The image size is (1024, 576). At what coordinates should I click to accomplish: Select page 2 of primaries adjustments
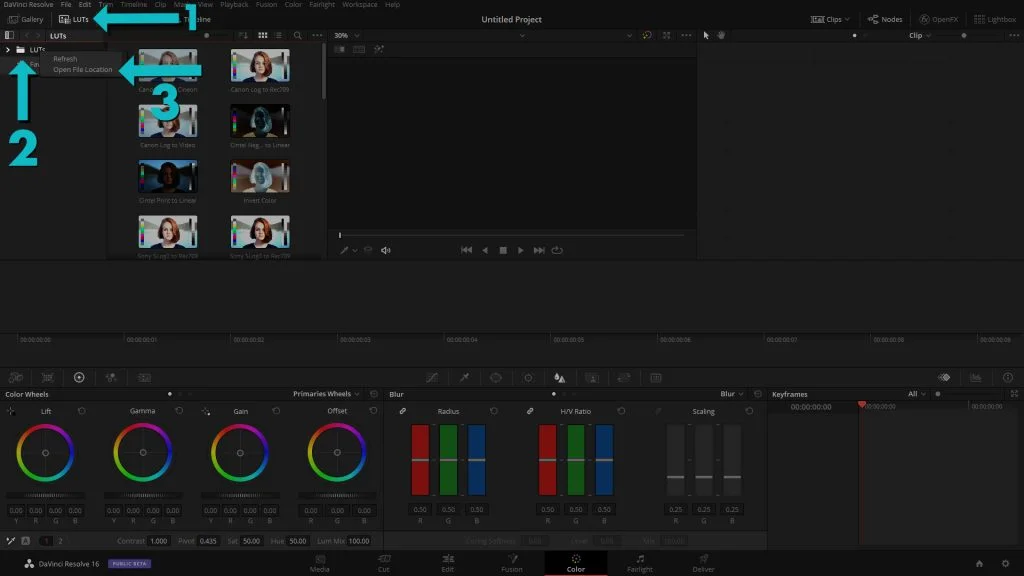click(x=61, y=541)
